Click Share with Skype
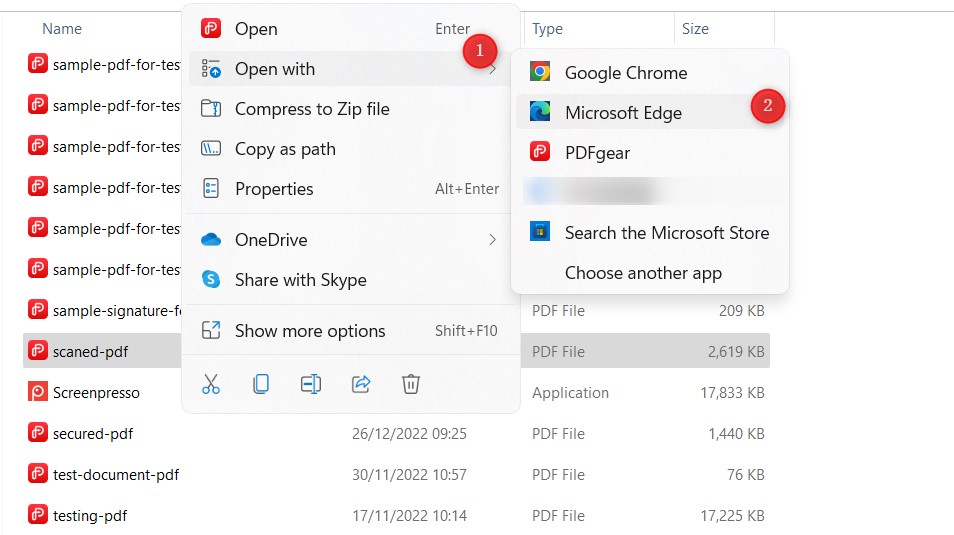The height and width of the screenshot is (535, 954). tap(300, 280)
